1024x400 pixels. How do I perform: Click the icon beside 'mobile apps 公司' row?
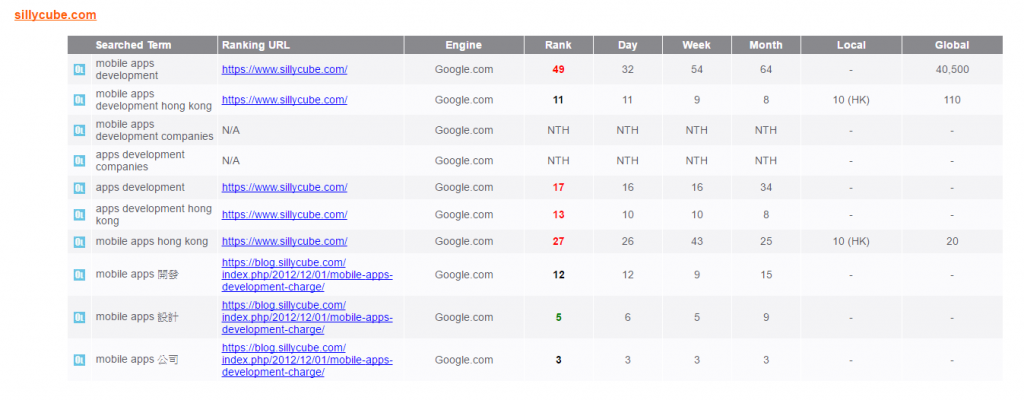[x=79, y=359]
